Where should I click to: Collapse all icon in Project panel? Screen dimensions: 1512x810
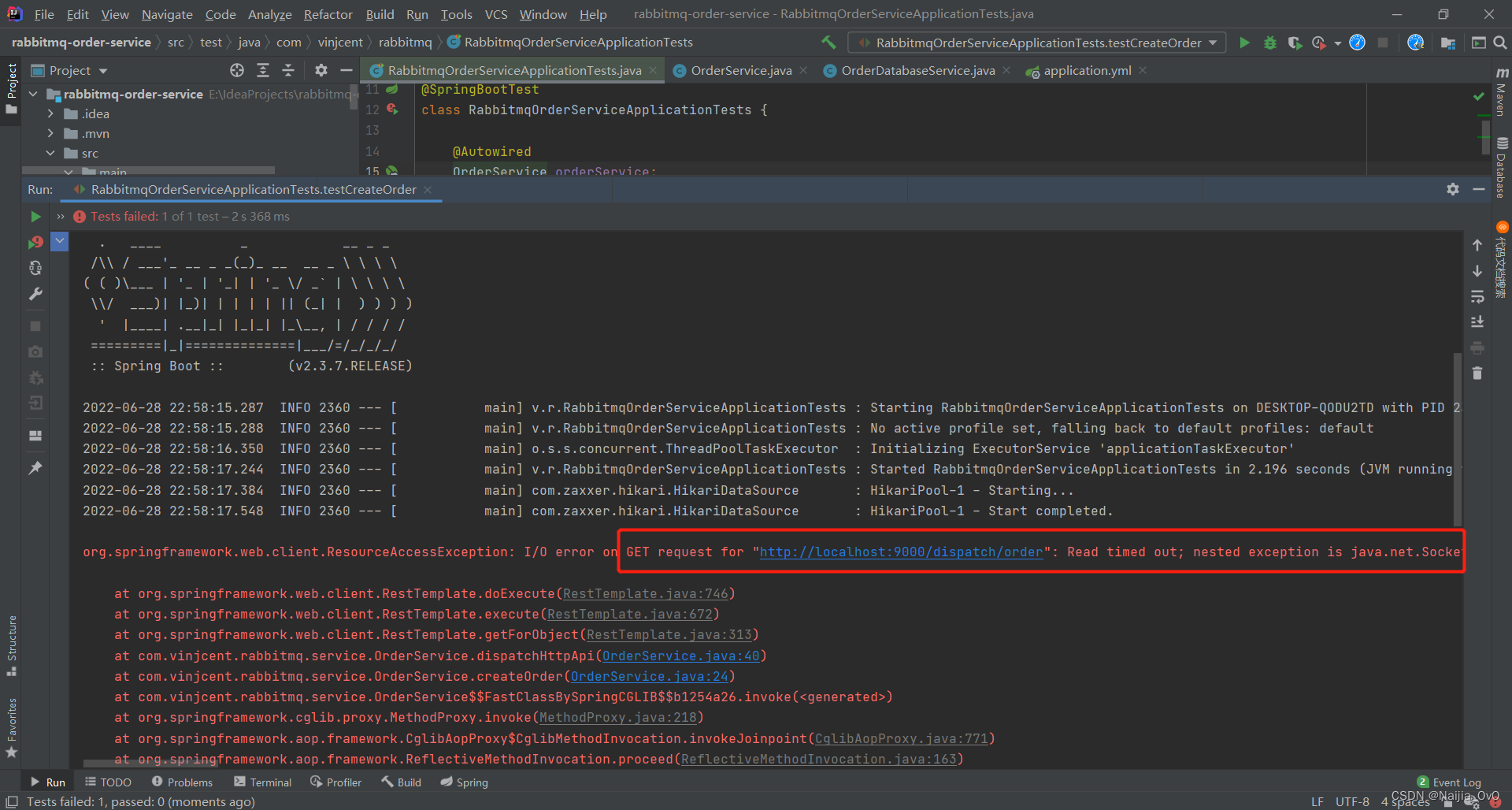pos(288,71)
